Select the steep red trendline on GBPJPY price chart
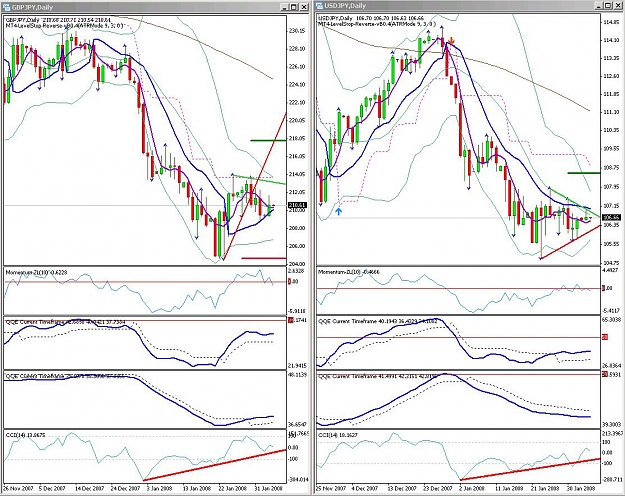This screenshot has width=625, height=496. (x=254, y=187)
